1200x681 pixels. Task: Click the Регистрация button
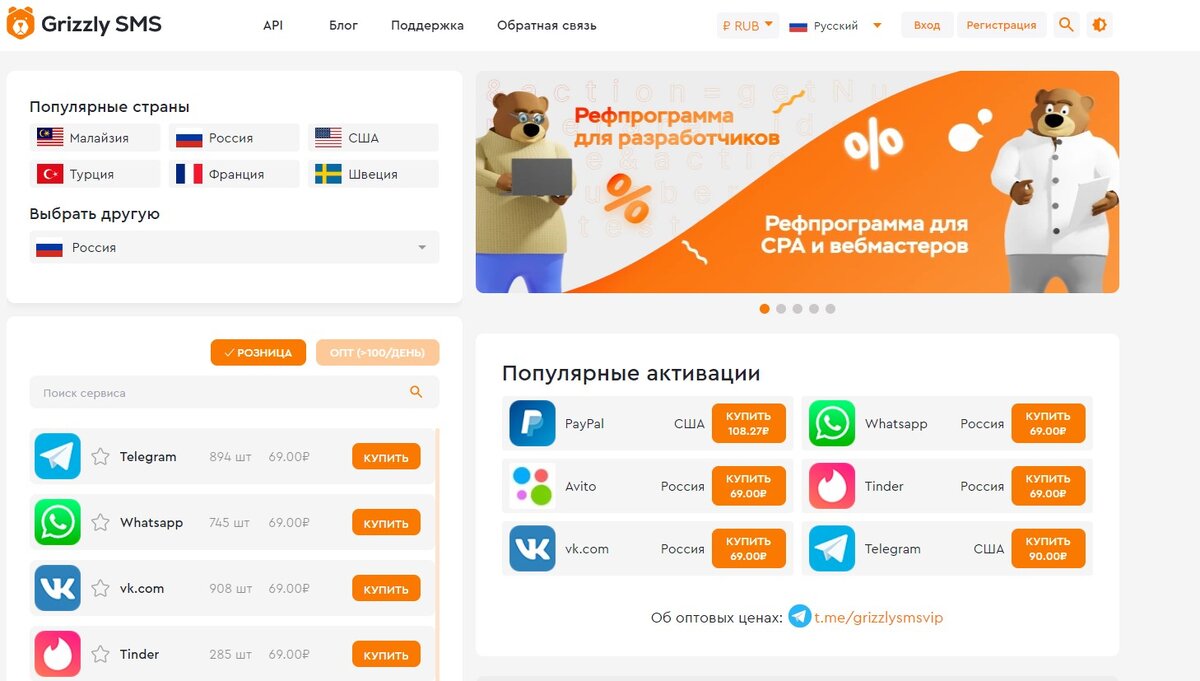pos(1001,25)
